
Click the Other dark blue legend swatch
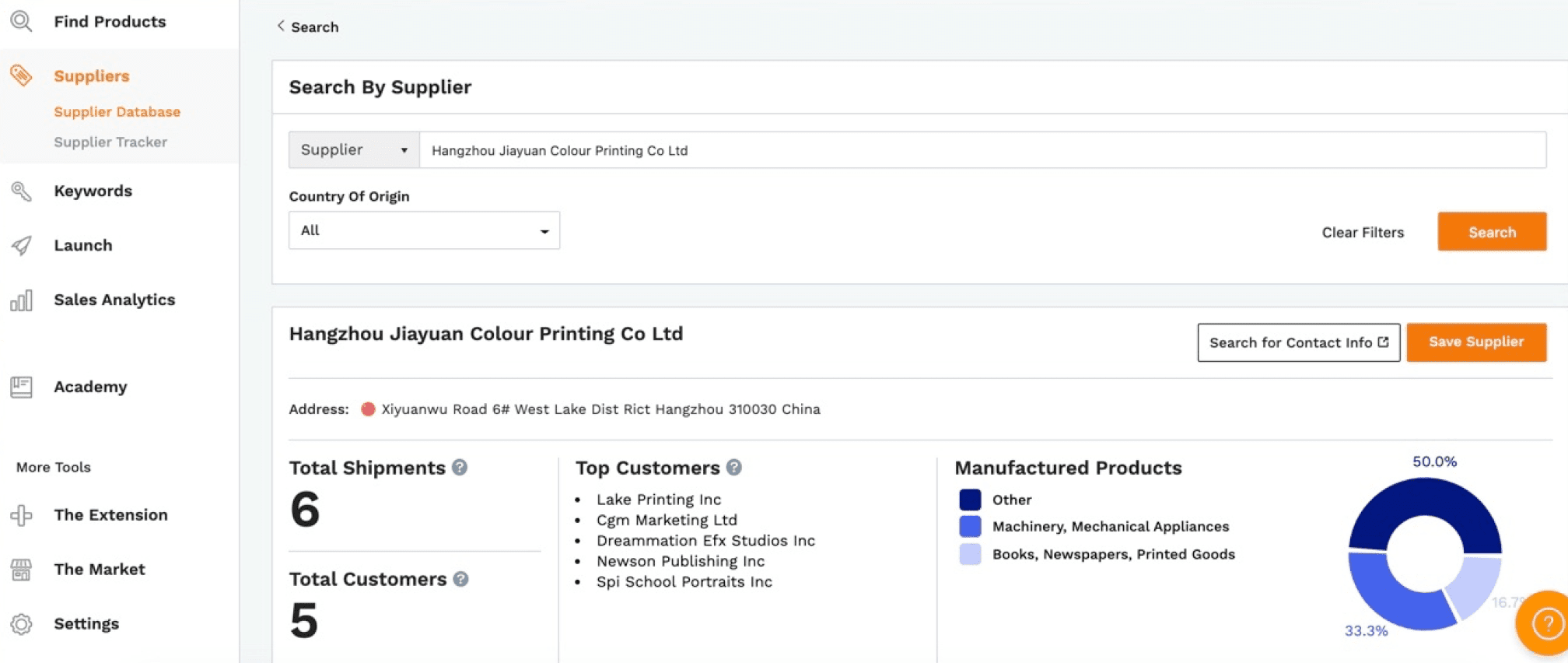pos(970,500)
